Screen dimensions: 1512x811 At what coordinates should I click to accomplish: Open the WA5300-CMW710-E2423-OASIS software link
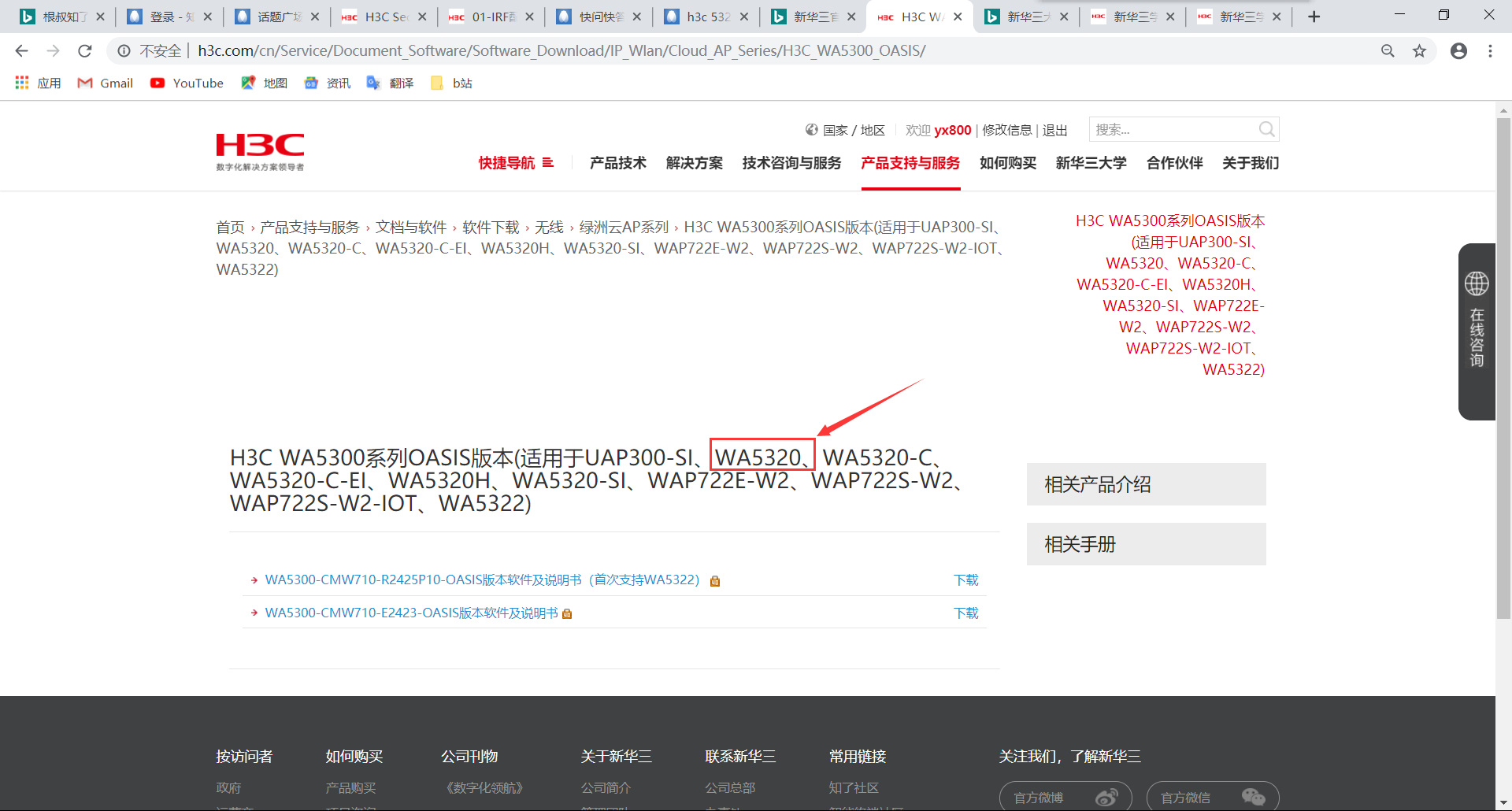coord(411,613)
